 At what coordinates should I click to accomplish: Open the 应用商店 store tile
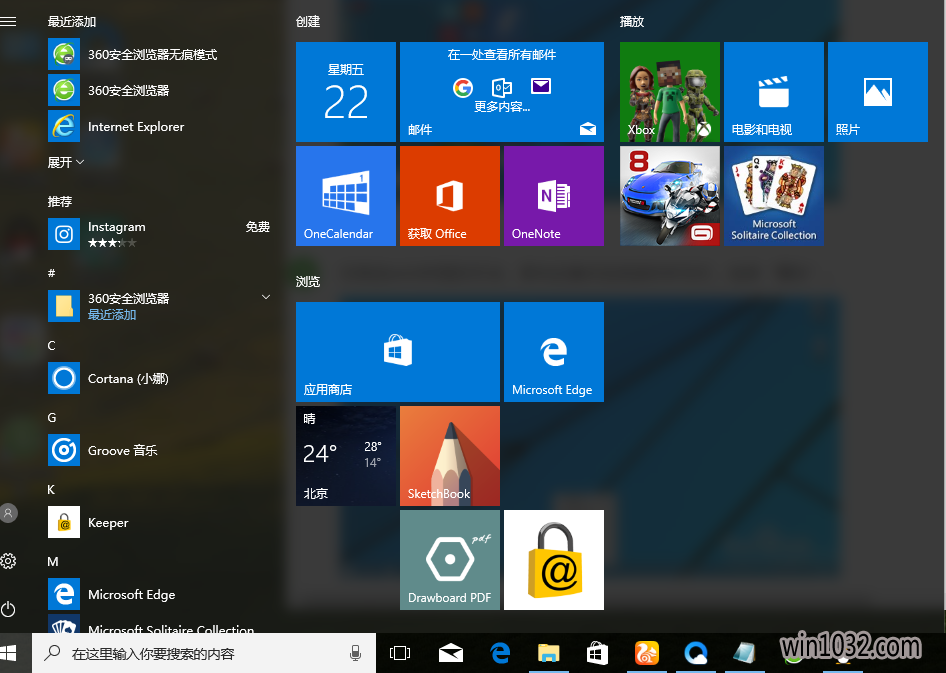pos(397,351)
